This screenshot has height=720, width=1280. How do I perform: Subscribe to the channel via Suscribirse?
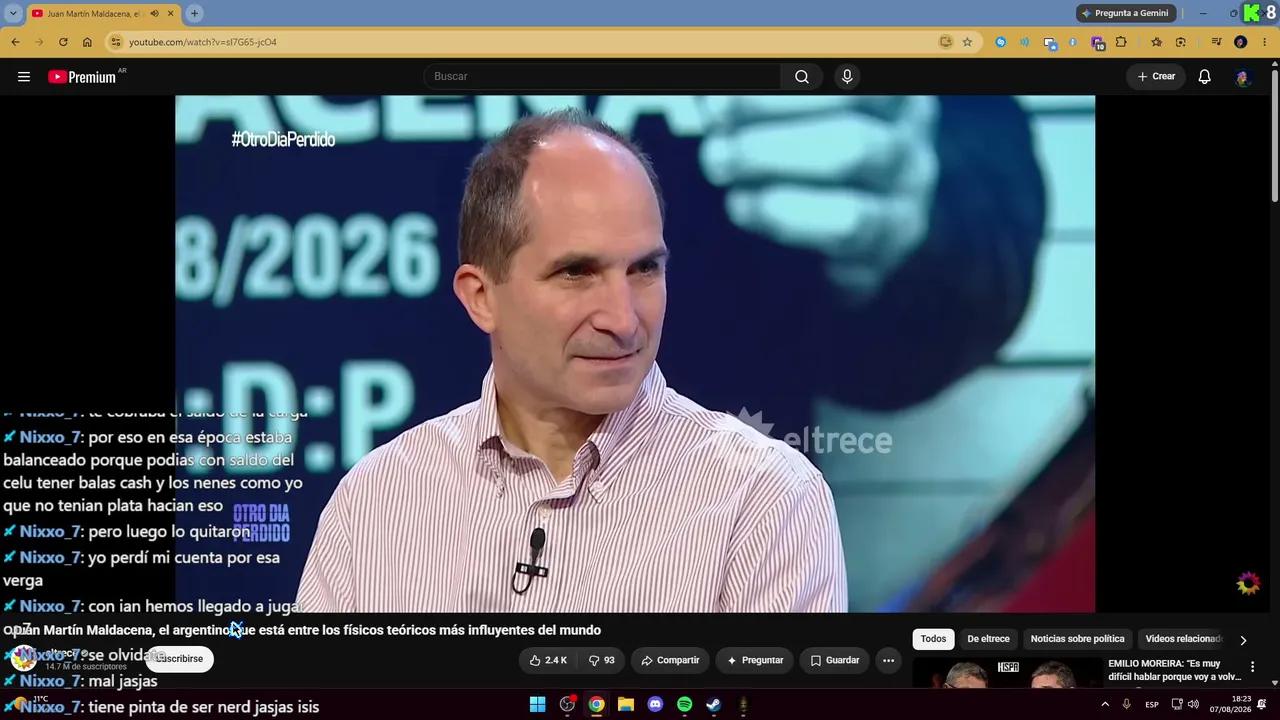click(179, 659)
